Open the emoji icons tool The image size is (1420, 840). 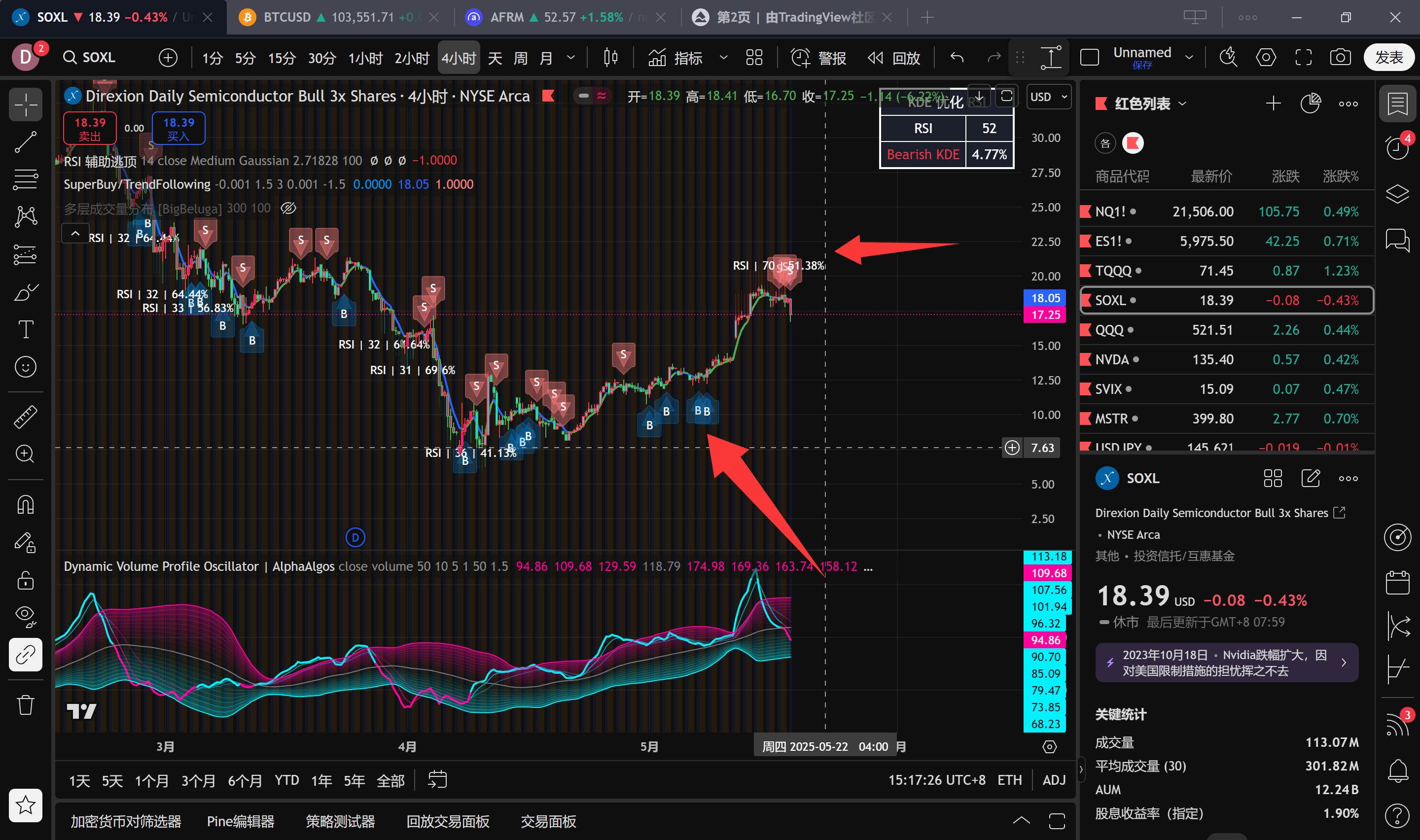pyautogui.click(x=26, y=367)
